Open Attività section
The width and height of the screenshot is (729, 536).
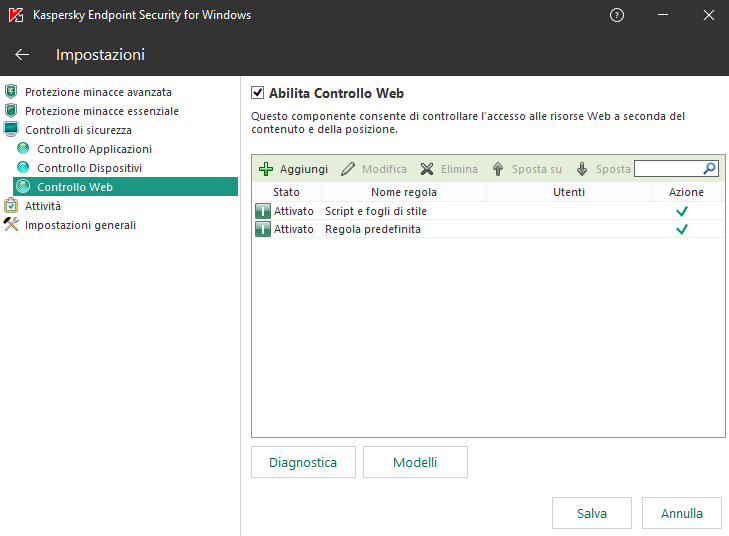pos(43,206)
